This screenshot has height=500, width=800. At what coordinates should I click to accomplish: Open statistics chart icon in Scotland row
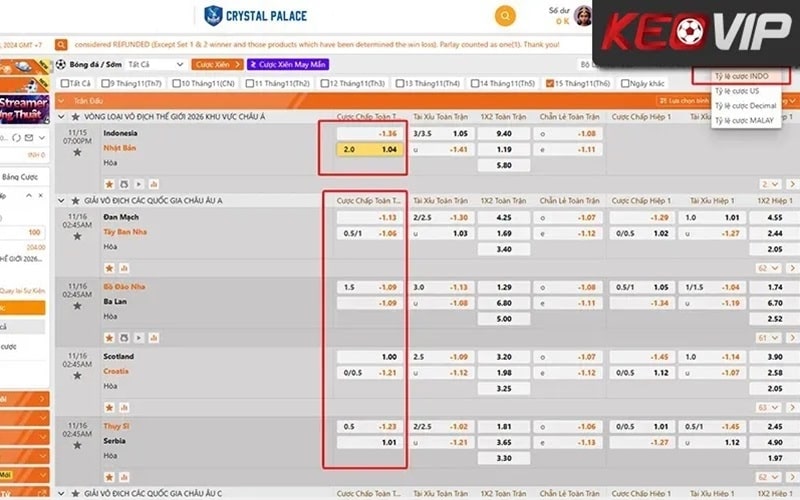pyautogui.click(x=124, y=408)
